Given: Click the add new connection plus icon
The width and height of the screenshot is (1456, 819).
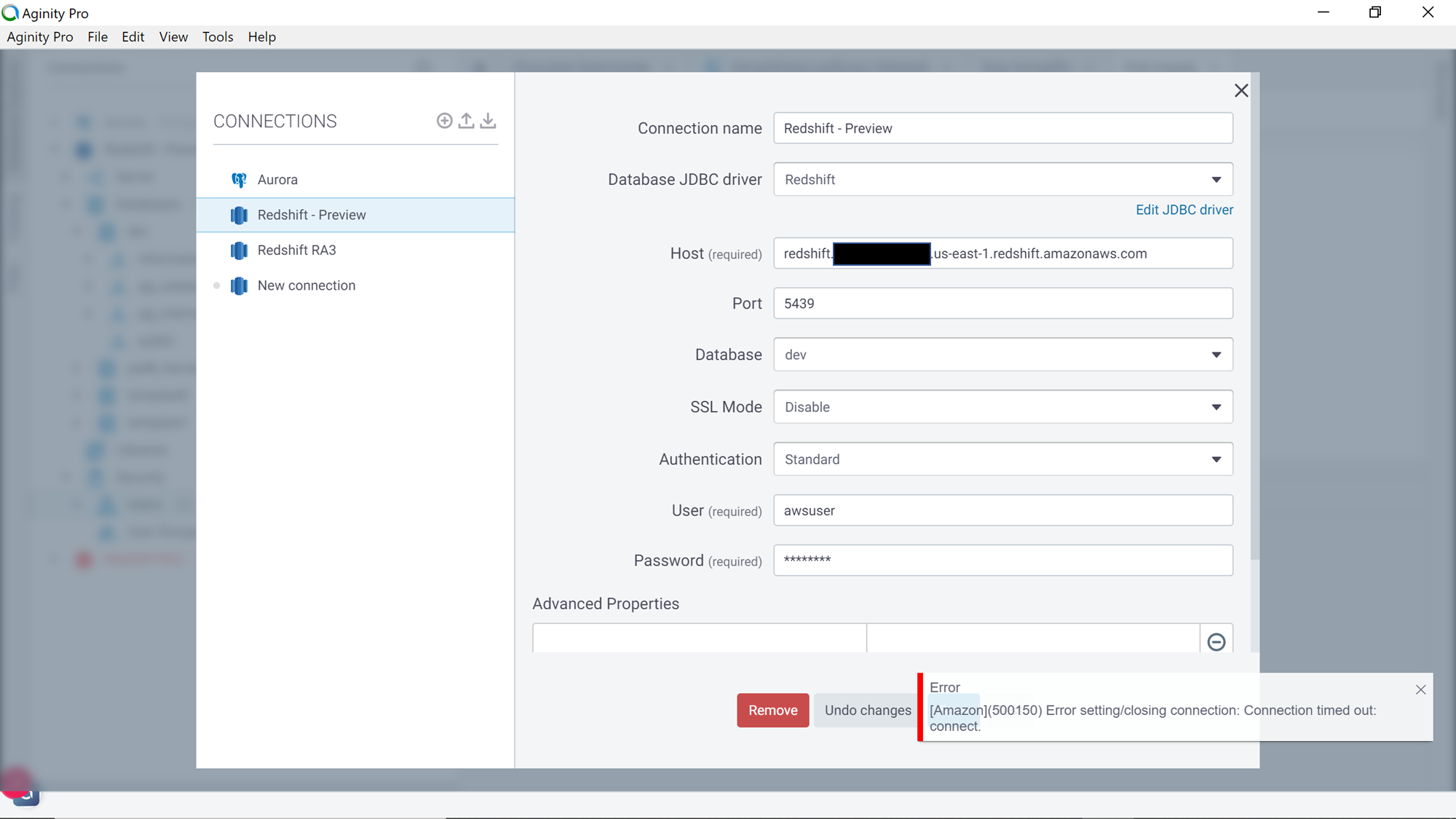Looking at the screenshot, I should coord(444,121).
